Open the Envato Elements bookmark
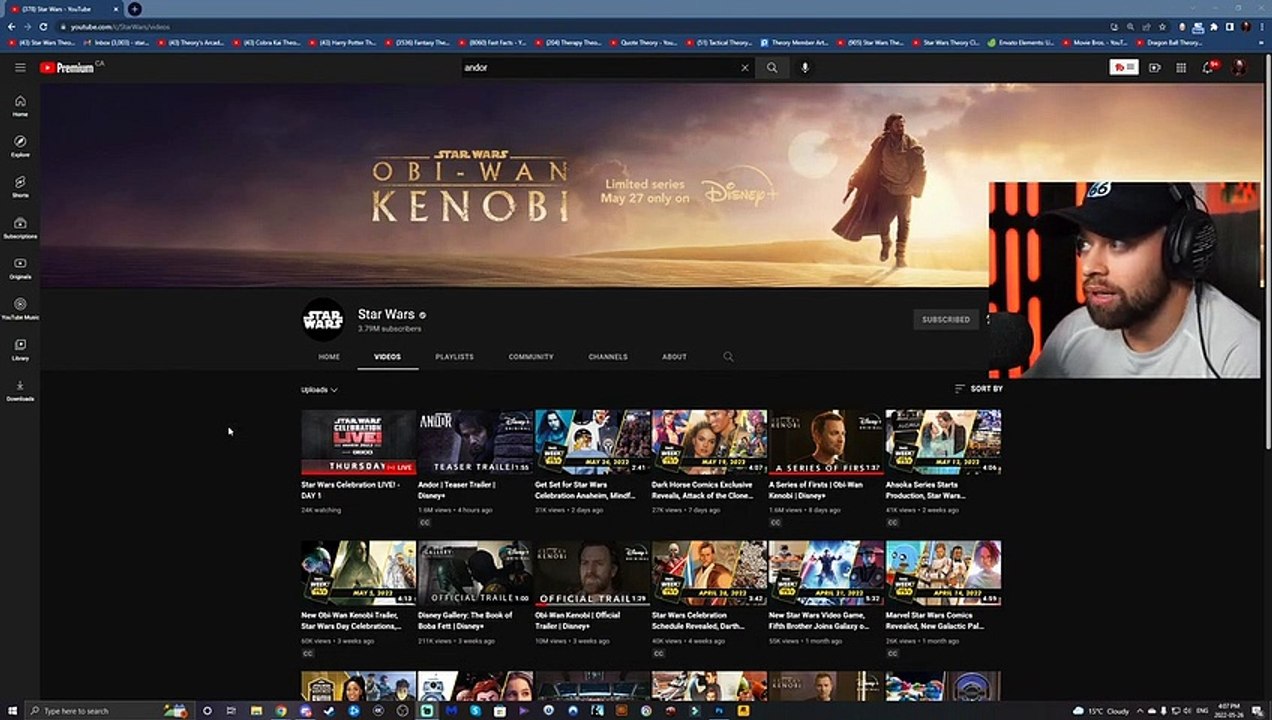Image resolution: width=1272 pixels, height=720 pixels. [1020, 43]
